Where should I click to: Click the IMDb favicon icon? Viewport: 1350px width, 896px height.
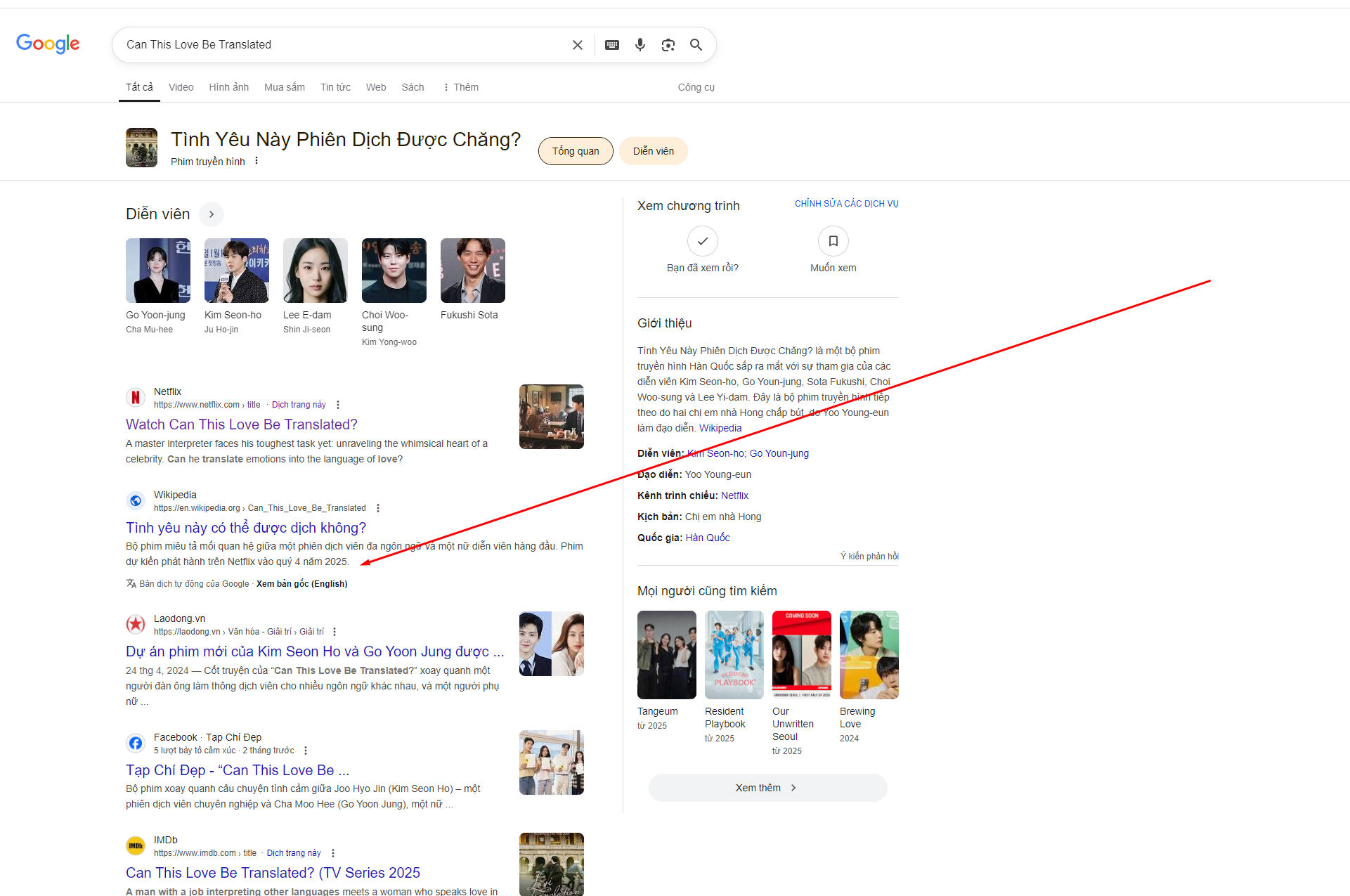(136, 845)
